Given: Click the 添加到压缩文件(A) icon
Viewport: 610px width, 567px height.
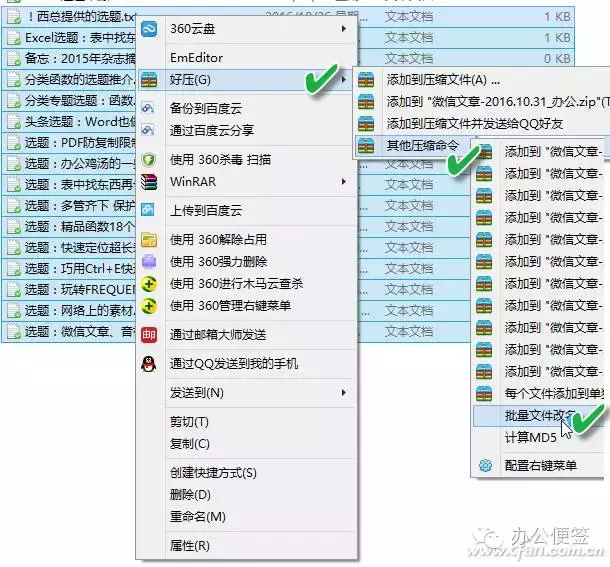Looking at the screenshot, I should [366, 80].
